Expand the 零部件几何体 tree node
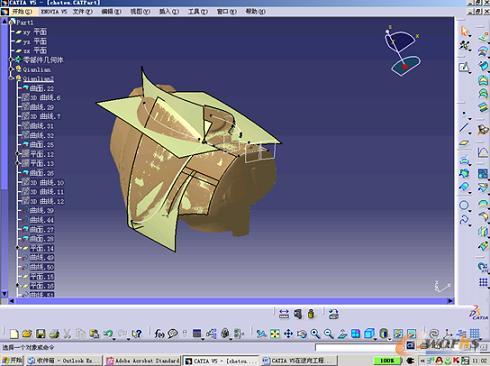This screenshot has height=366, width=490. [11, 60]
